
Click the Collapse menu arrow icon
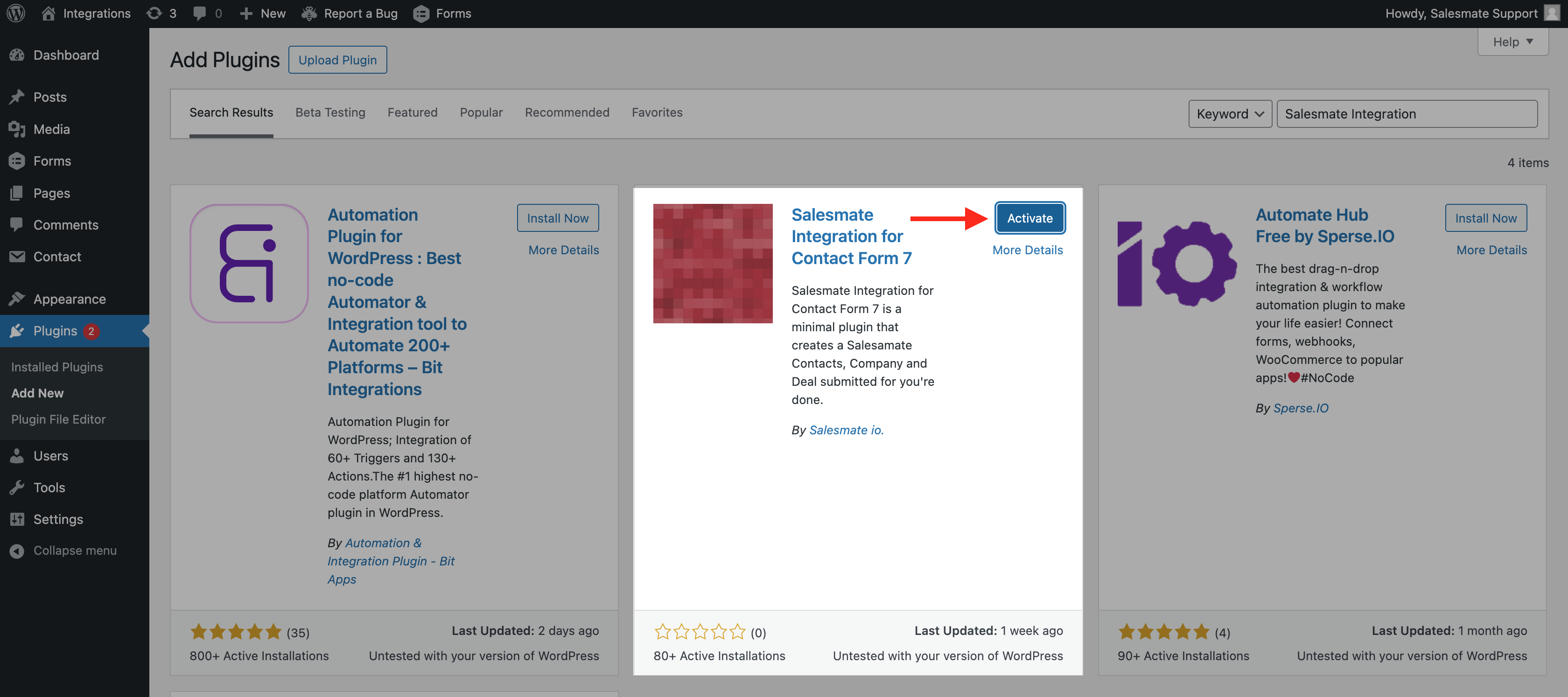click(x=17, y=551)
